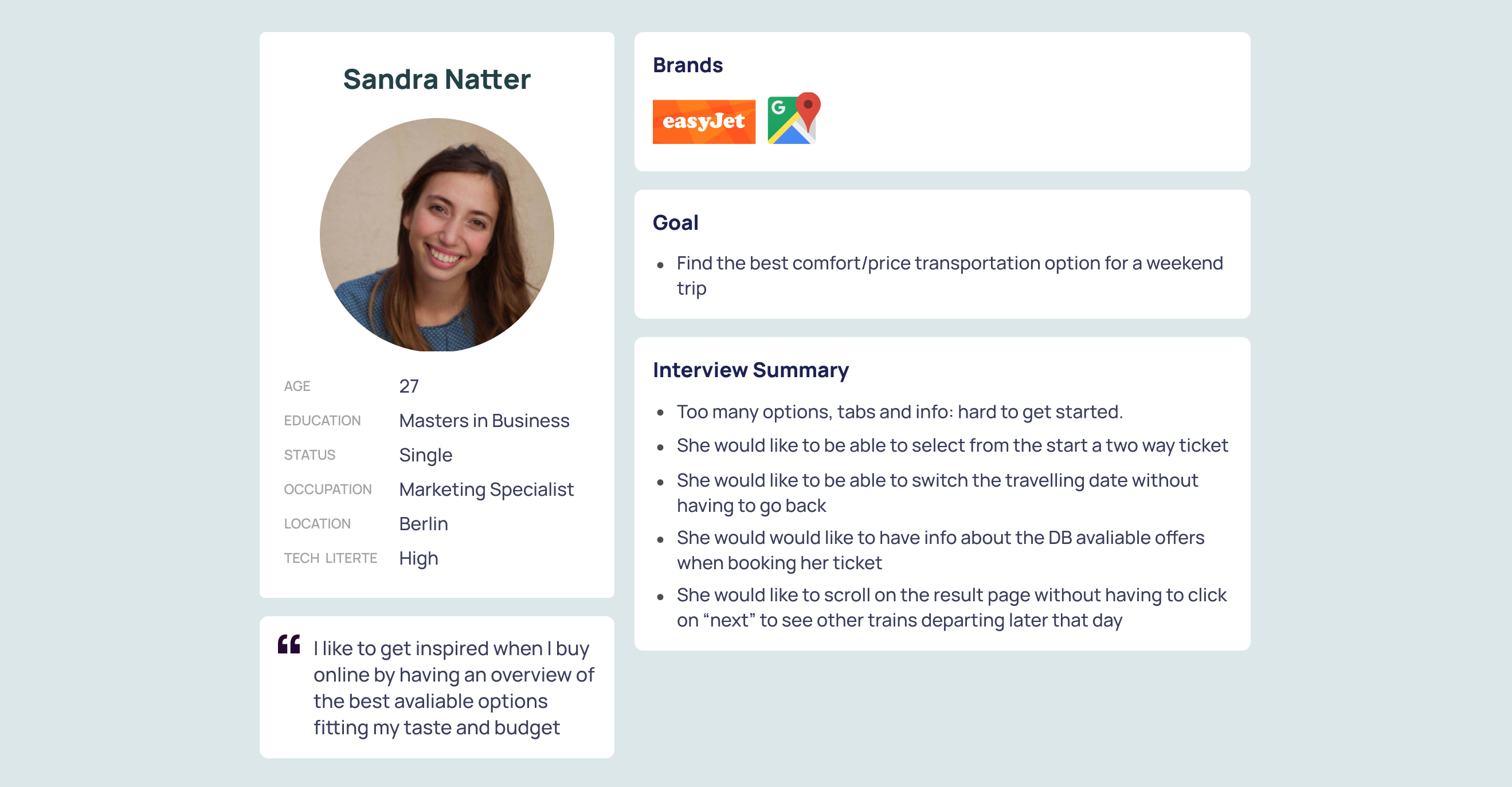Click the two way ticket bullet point

(952, 446)
